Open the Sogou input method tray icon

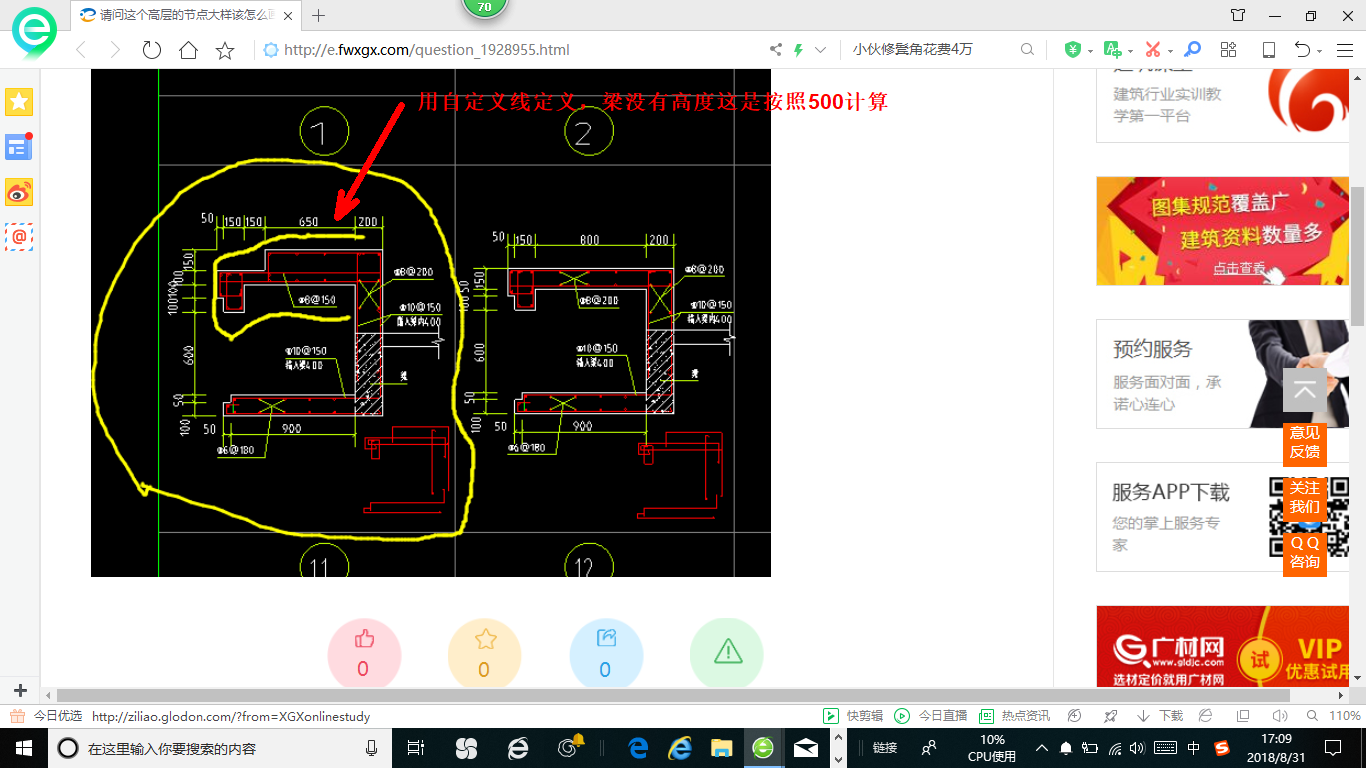[x=1222, y=748]
